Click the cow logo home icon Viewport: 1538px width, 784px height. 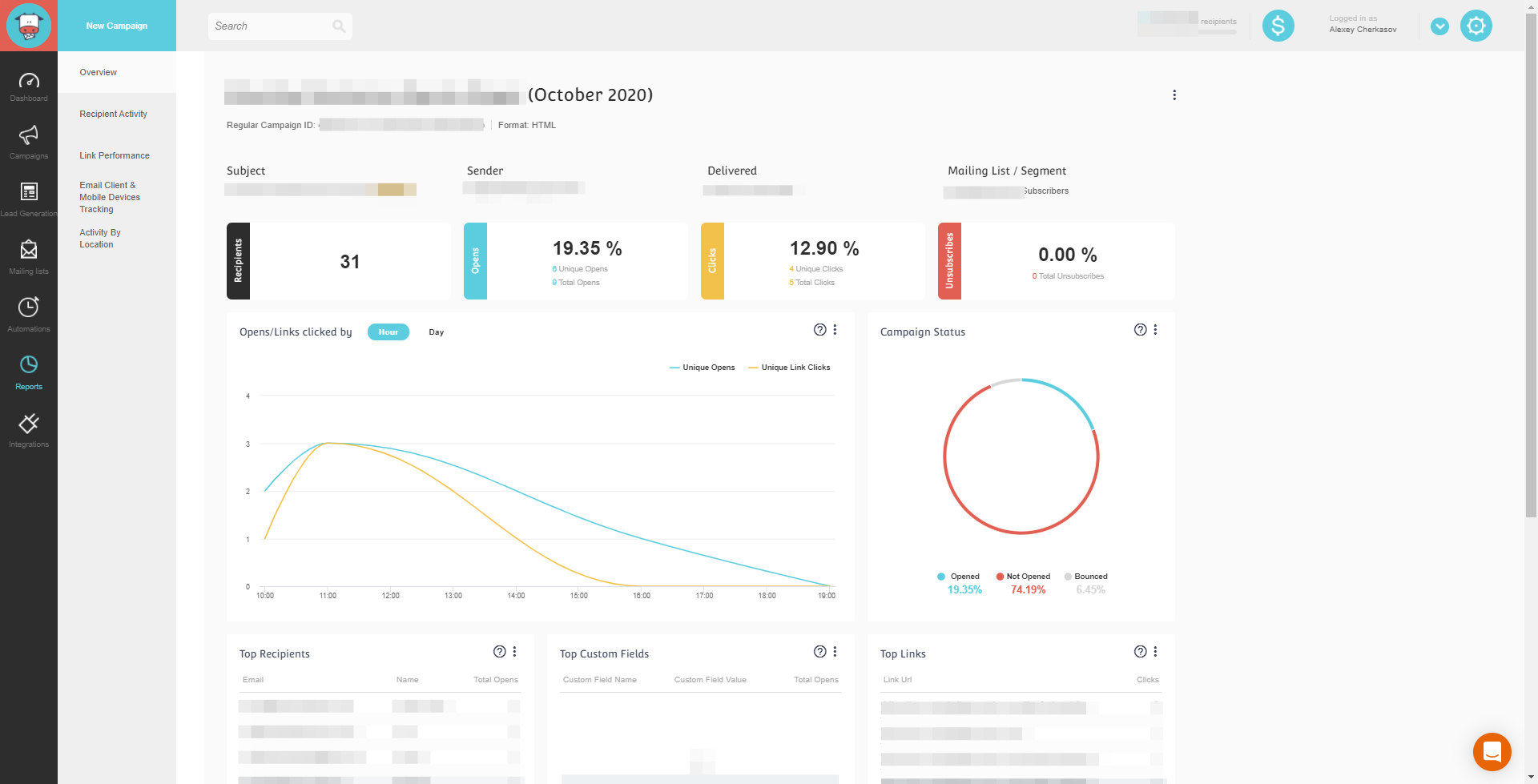click(x=29, y=26)
